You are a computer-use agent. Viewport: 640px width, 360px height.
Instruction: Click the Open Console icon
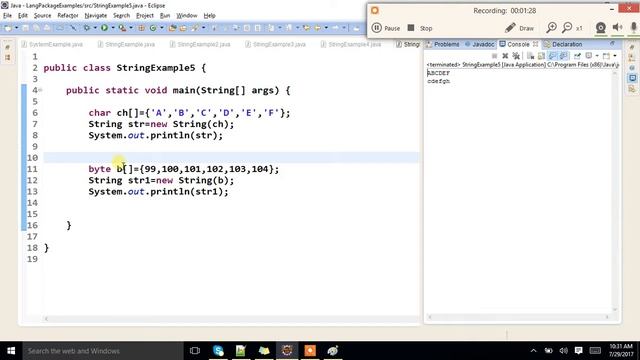607,56
